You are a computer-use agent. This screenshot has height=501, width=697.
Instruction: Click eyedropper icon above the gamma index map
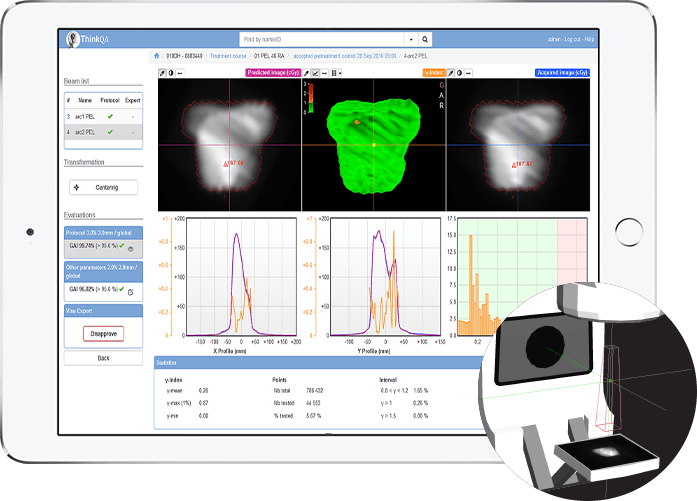(x=305, y=73)
